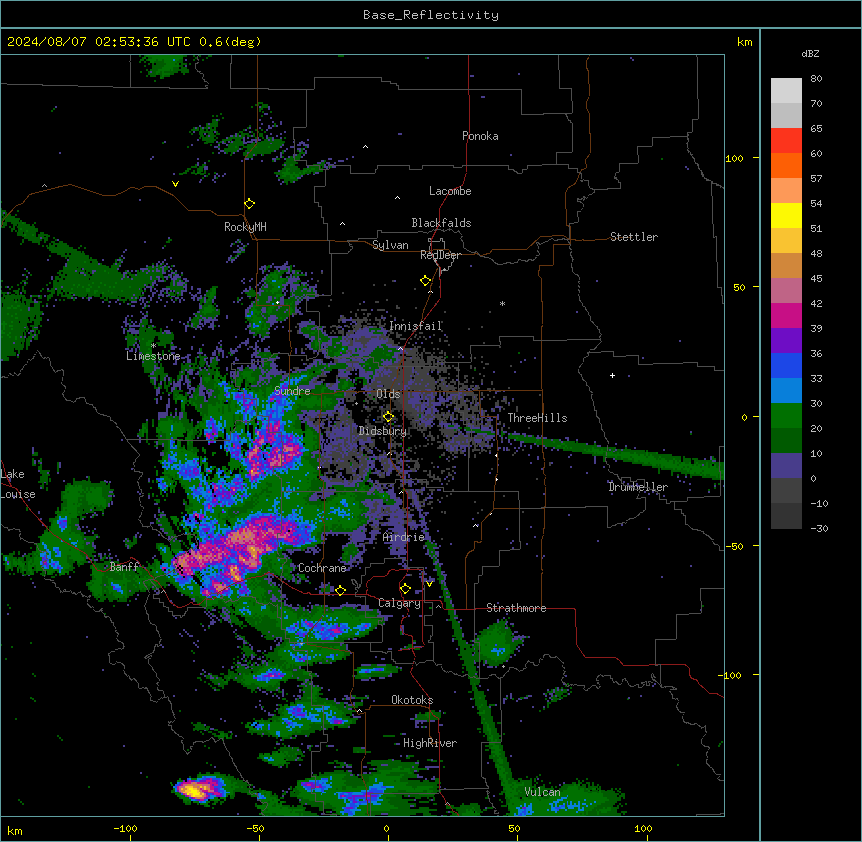Click the yellow diamond marker above Calgary label
Viewport: 862px width, 842px height.
(x=405, y=589)
